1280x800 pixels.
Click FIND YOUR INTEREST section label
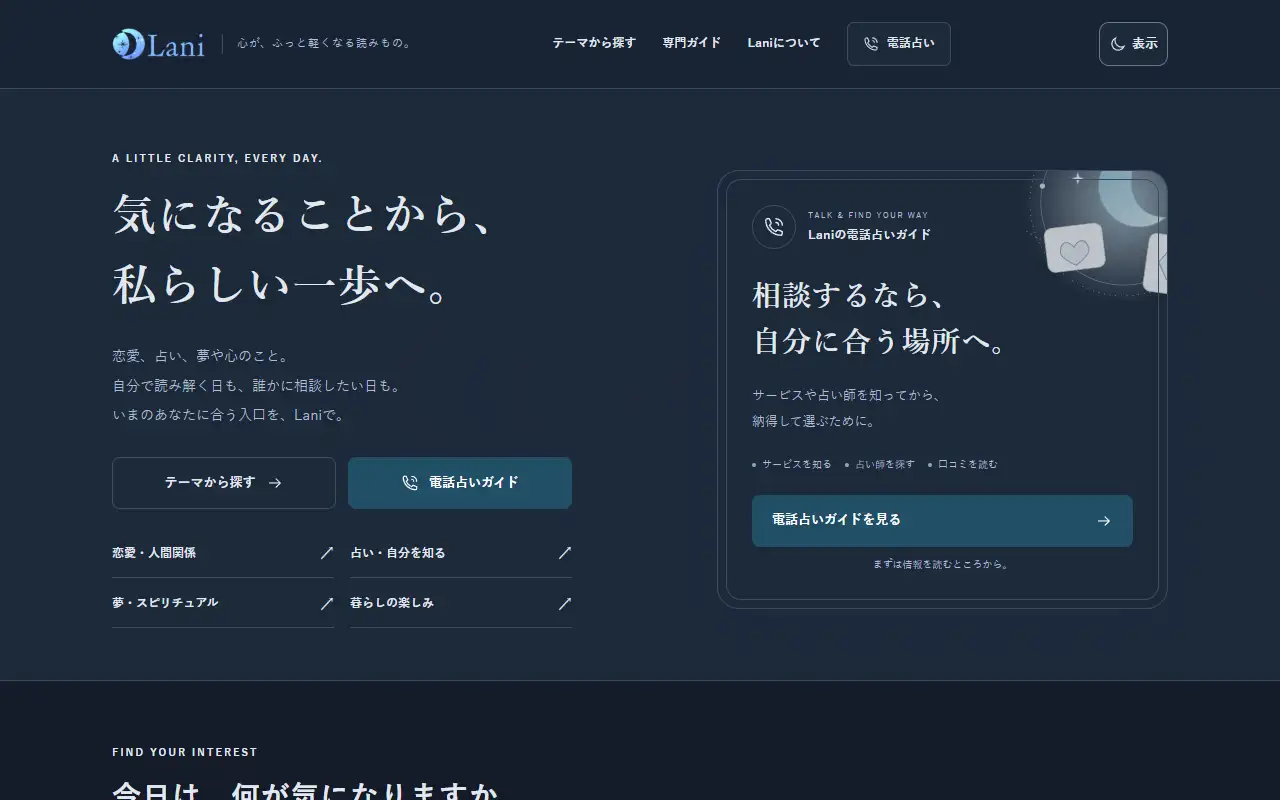click(185, 752)
